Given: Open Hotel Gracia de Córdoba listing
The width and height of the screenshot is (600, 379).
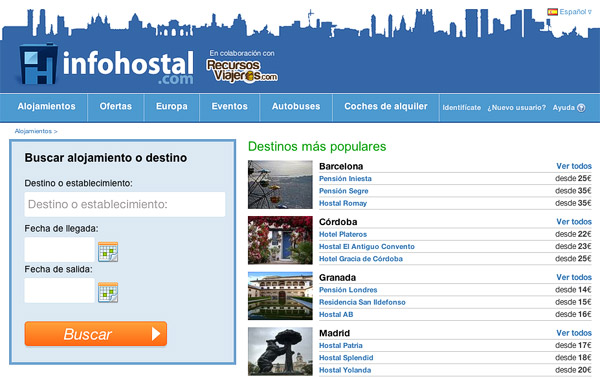Looking at the screenshot, I should coord(361,259).
